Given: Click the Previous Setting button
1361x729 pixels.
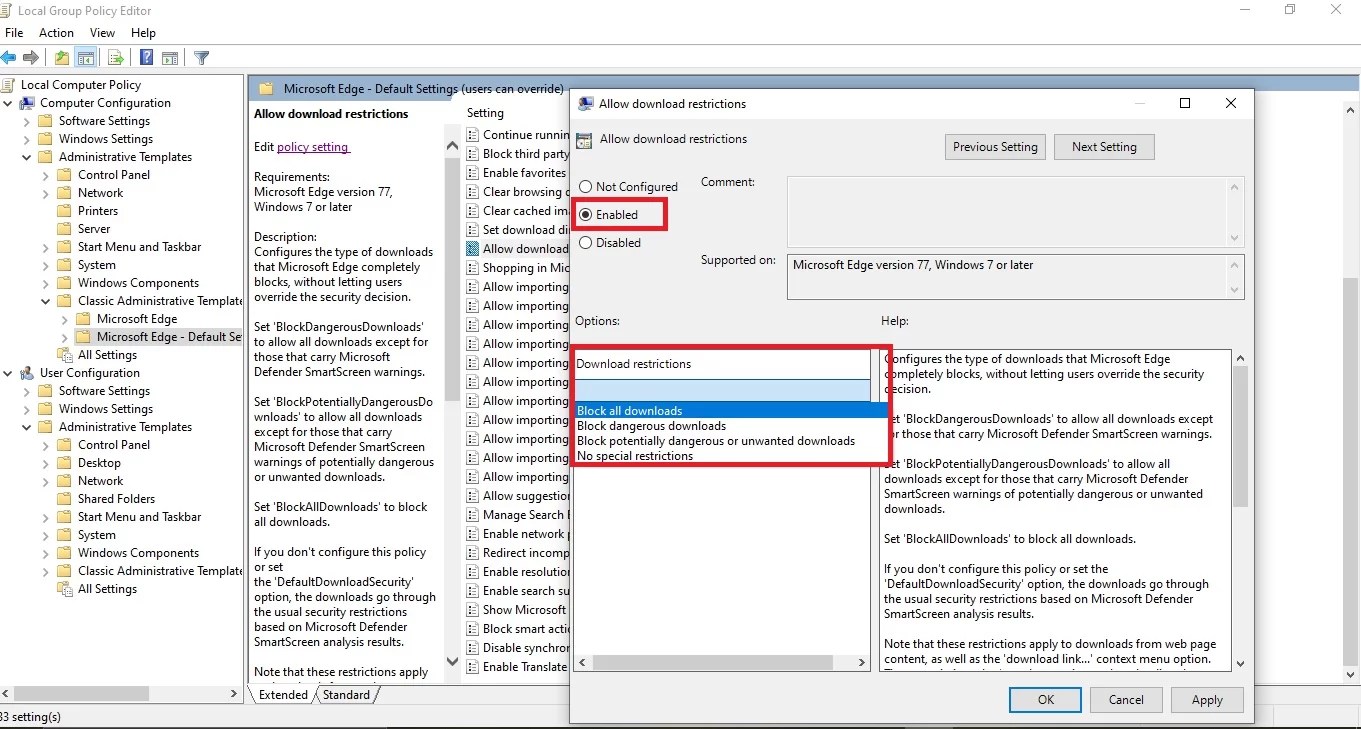Looking at the screenshot, I should 995,147.
